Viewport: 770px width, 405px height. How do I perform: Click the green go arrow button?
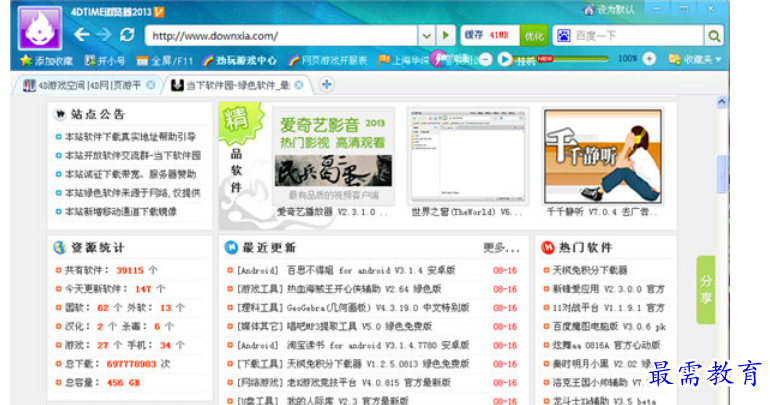coord(445,36)
